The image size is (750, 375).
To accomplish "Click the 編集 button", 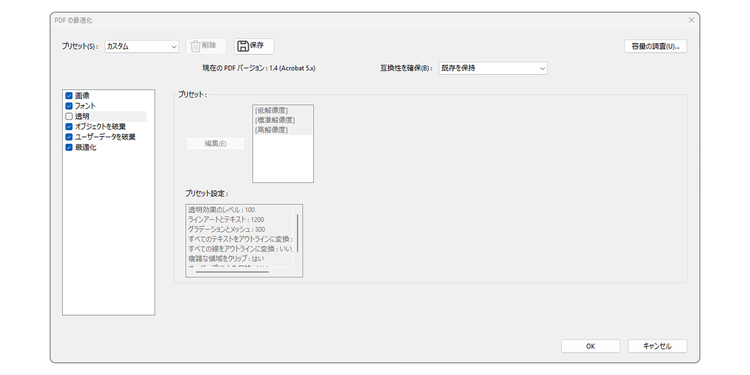I will tap(215, 143).
